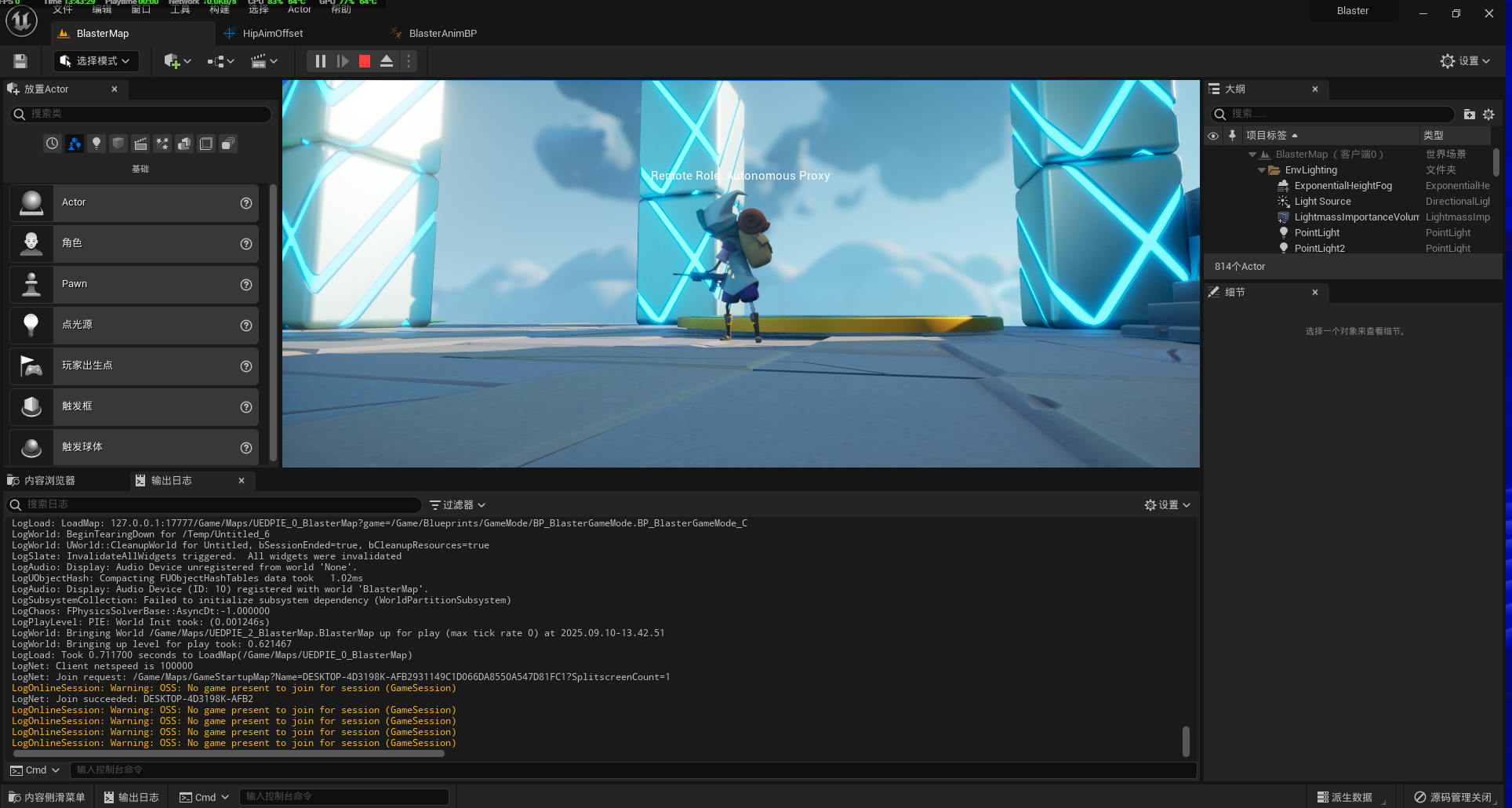The image size is (1512, 808).
Task: Select the Shapes cube category filter
Action: click(x=118, y=144)
